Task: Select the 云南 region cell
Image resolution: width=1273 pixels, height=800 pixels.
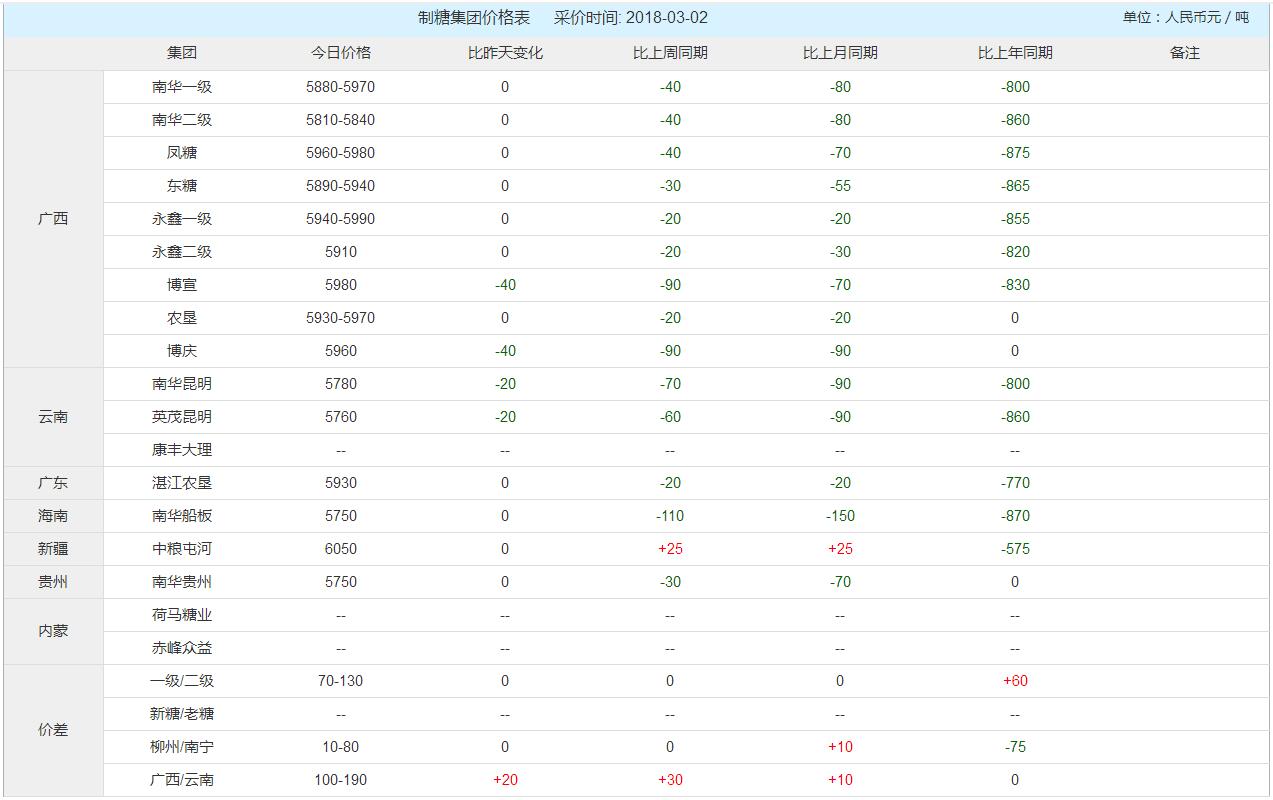Action: tap(53, 417)
